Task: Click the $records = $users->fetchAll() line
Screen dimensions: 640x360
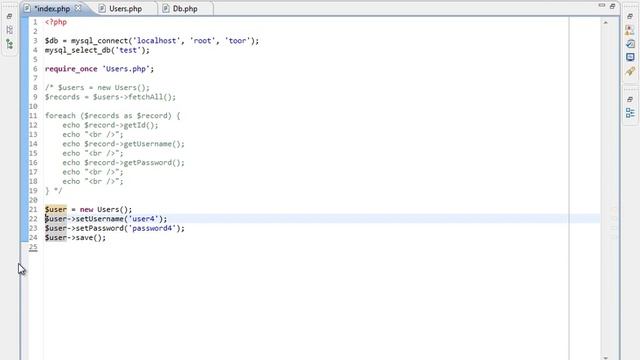Action: point(110,97)
